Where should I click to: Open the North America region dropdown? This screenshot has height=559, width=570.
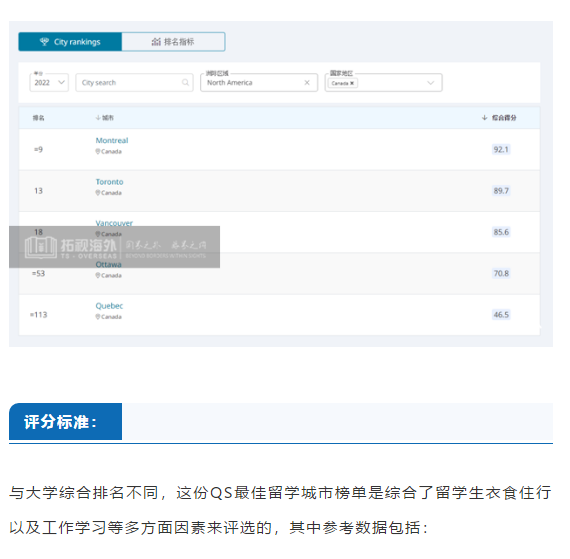[259, 83]
